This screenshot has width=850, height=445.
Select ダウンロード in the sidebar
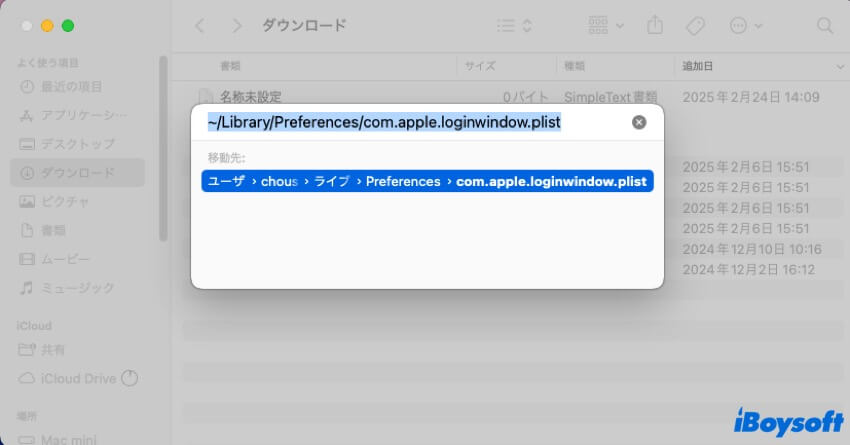click(x=77, y=173)
